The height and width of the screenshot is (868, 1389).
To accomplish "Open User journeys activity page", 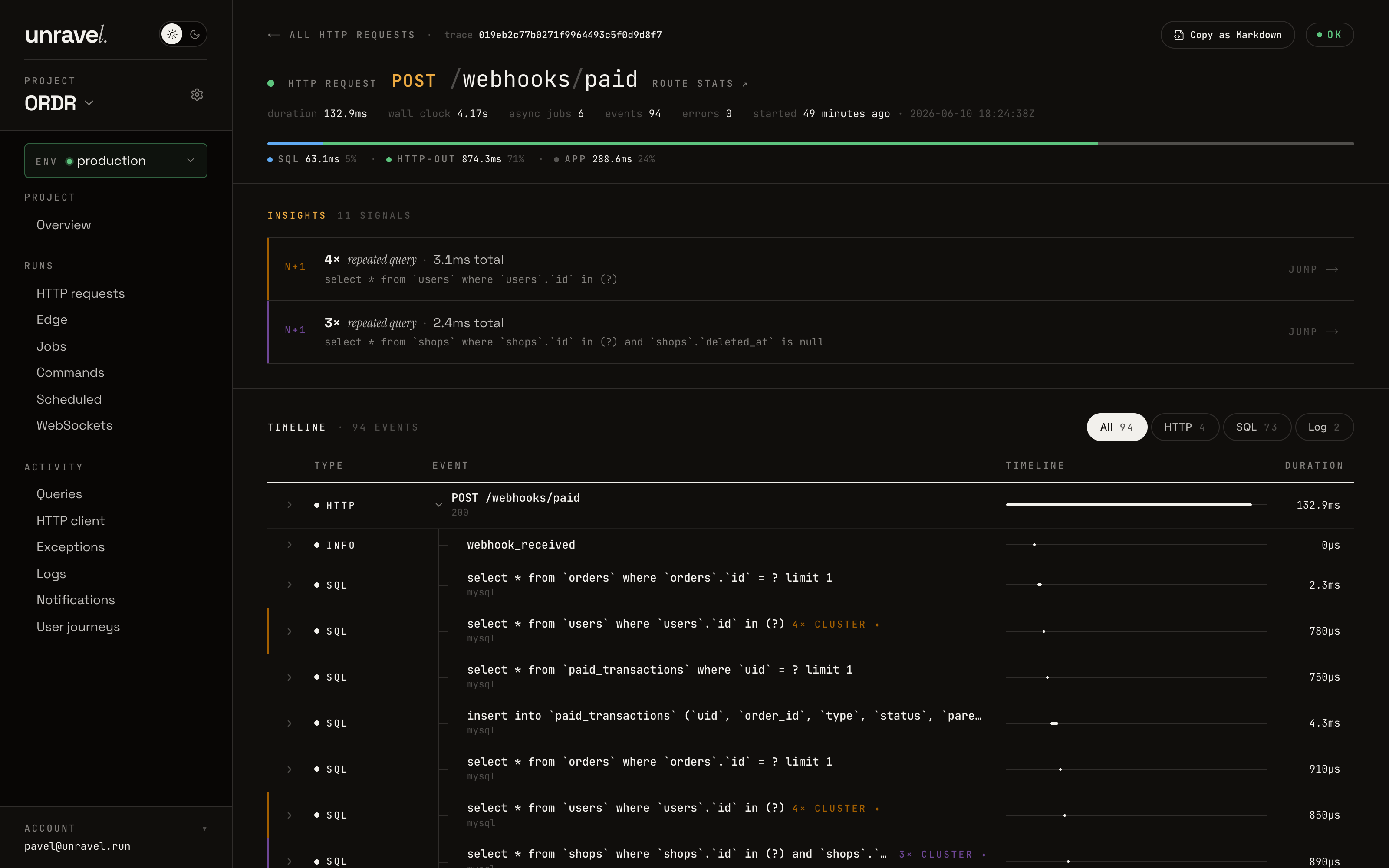I will [78, 627].
